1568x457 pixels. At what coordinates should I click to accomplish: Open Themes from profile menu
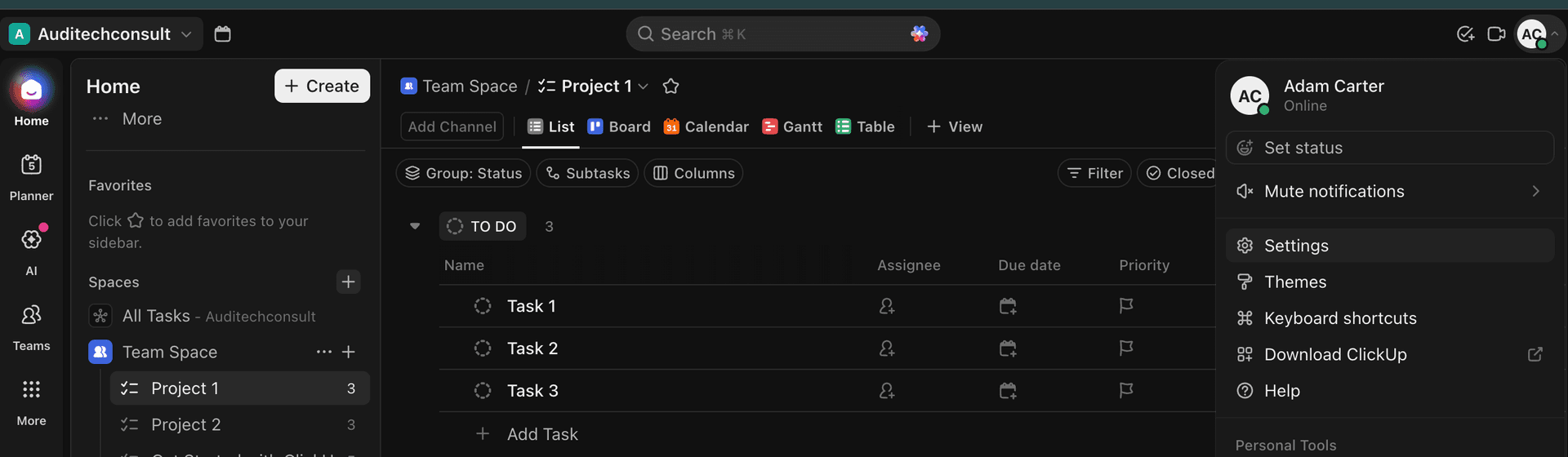(x=1390, y=282)
